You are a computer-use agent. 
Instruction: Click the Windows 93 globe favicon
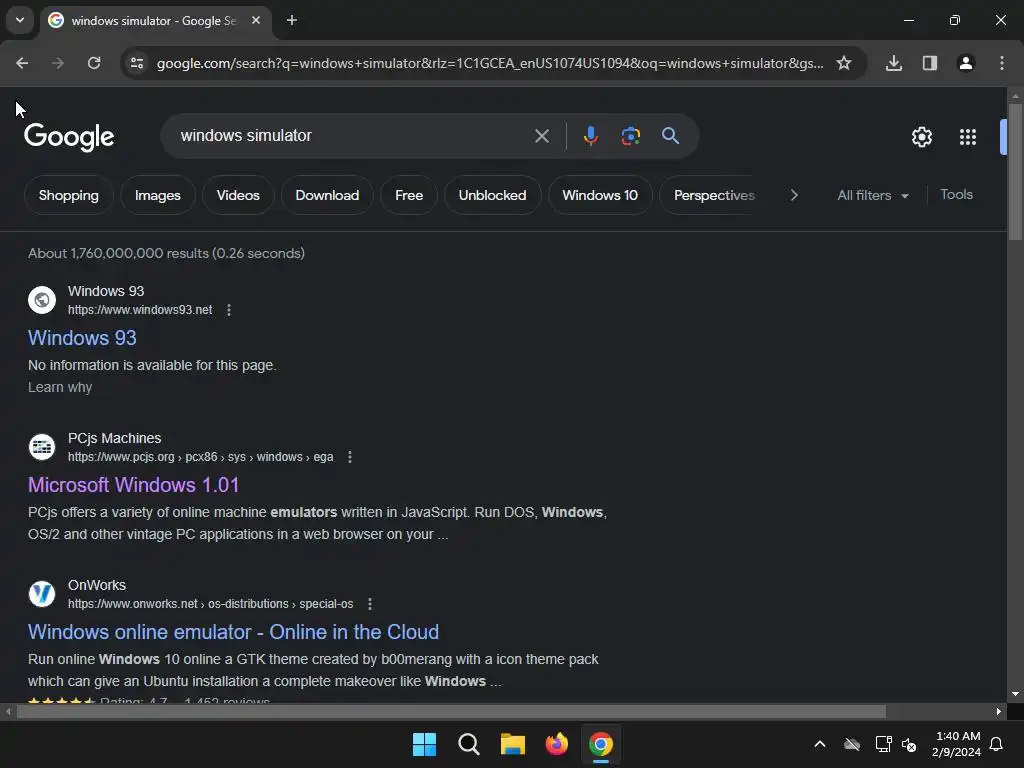(42, 300)
